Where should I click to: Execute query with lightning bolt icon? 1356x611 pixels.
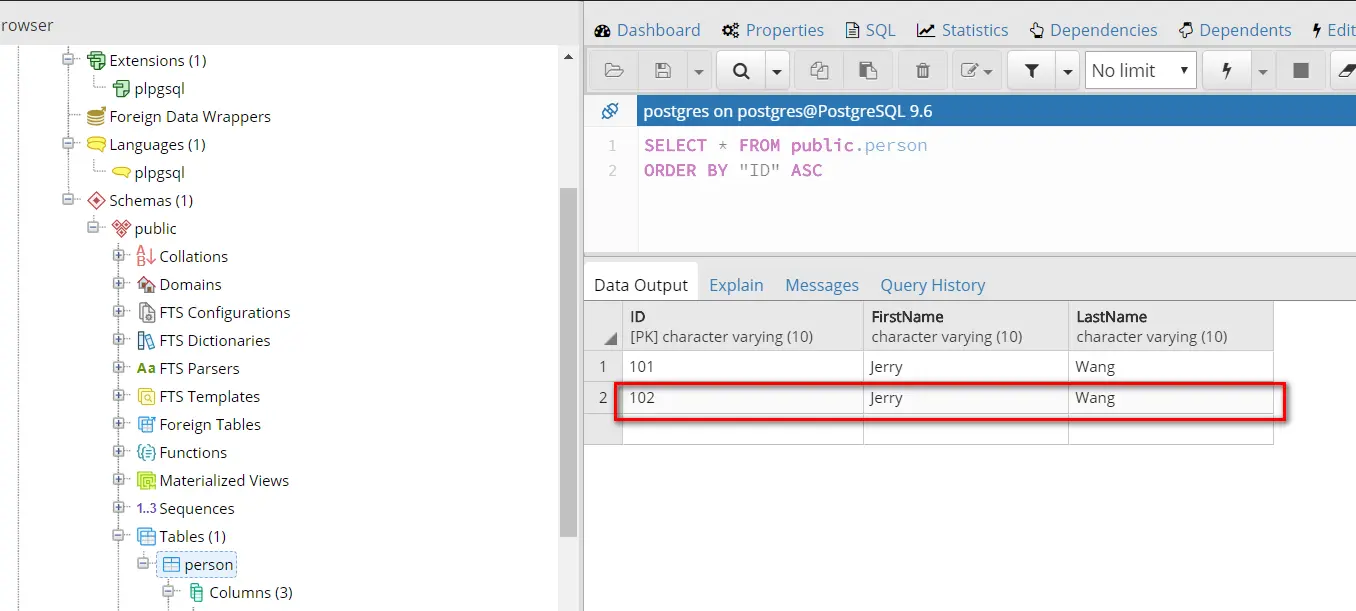1227,71
